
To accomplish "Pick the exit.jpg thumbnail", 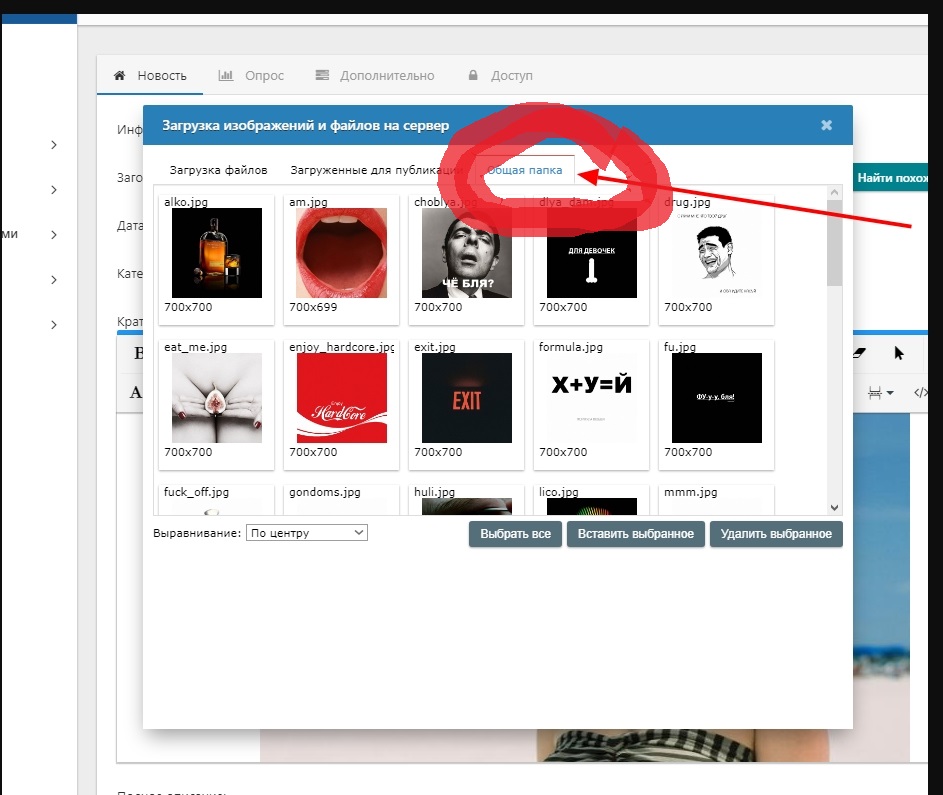I will point(467,398).
